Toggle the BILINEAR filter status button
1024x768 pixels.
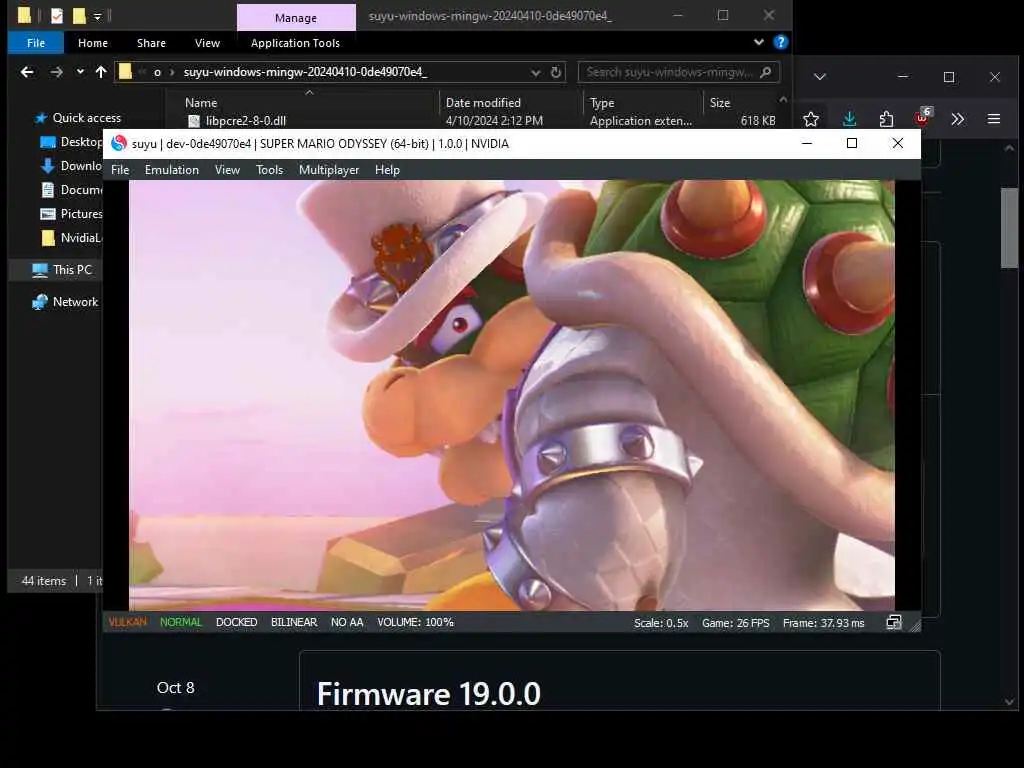tap(294, 622)
